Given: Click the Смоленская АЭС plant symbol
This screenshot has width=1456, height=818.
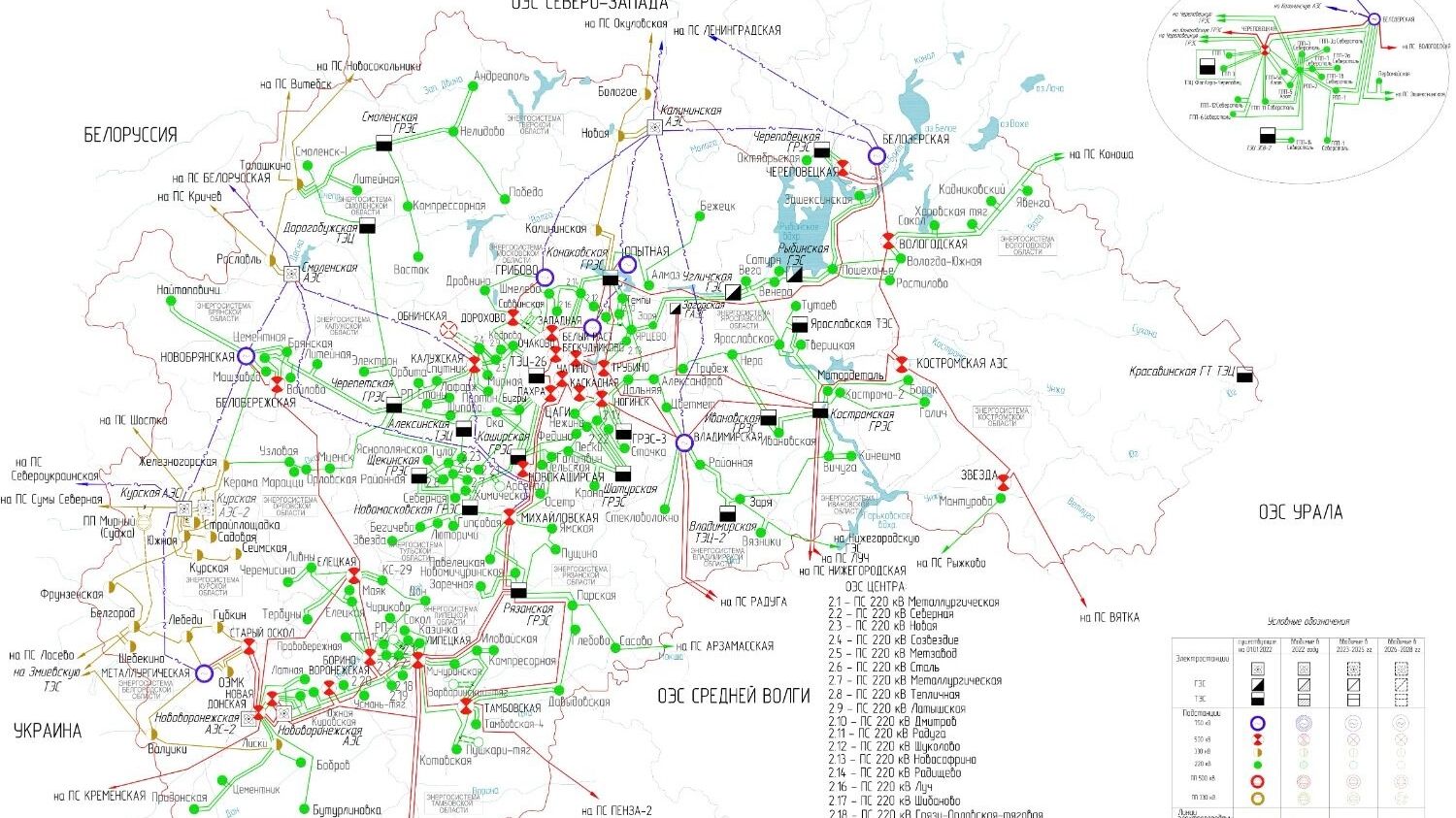Looking at the screenshot, I should tap(290, 274).
